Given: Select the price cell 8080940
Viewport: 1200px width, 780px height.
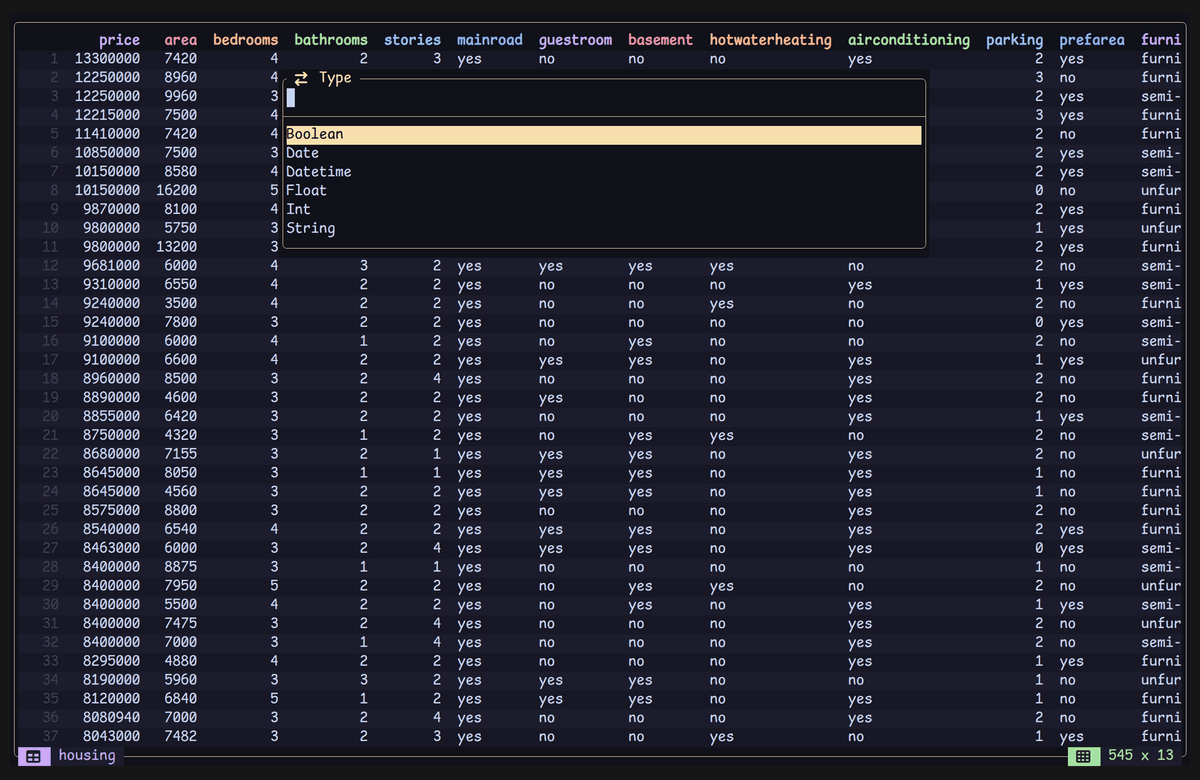Looking at the screenshot, I should point(111,718).
